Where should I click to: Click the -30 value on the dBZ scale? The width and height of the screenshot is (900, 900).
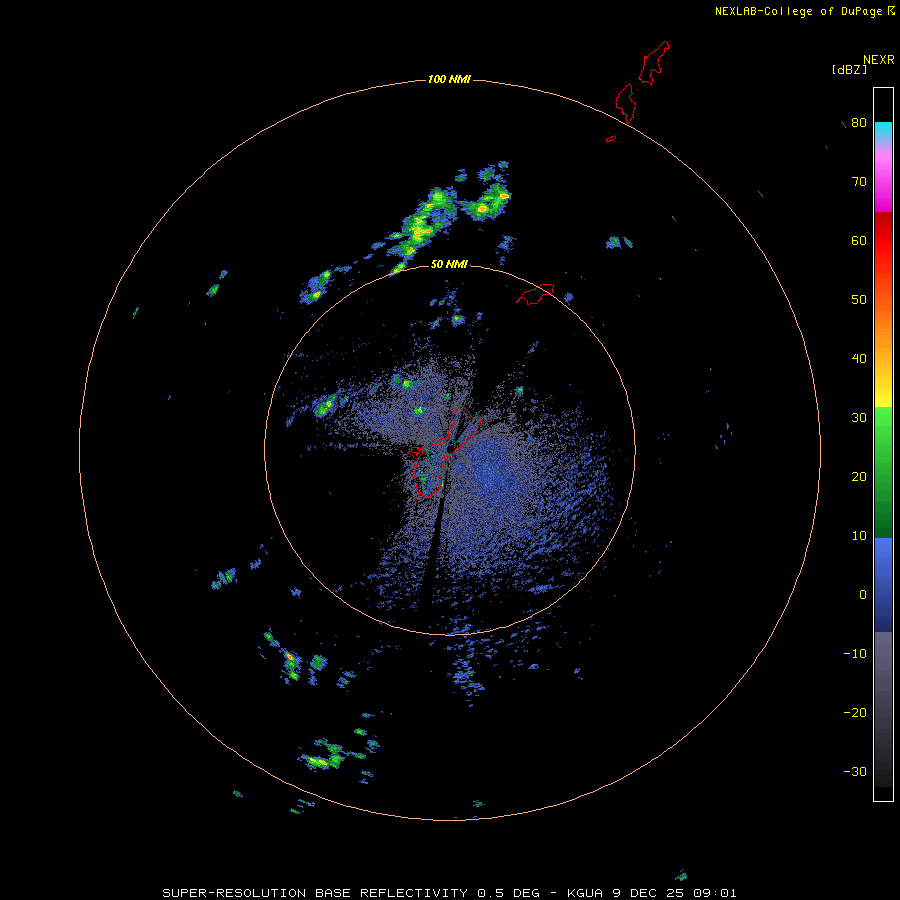[855, 771]
